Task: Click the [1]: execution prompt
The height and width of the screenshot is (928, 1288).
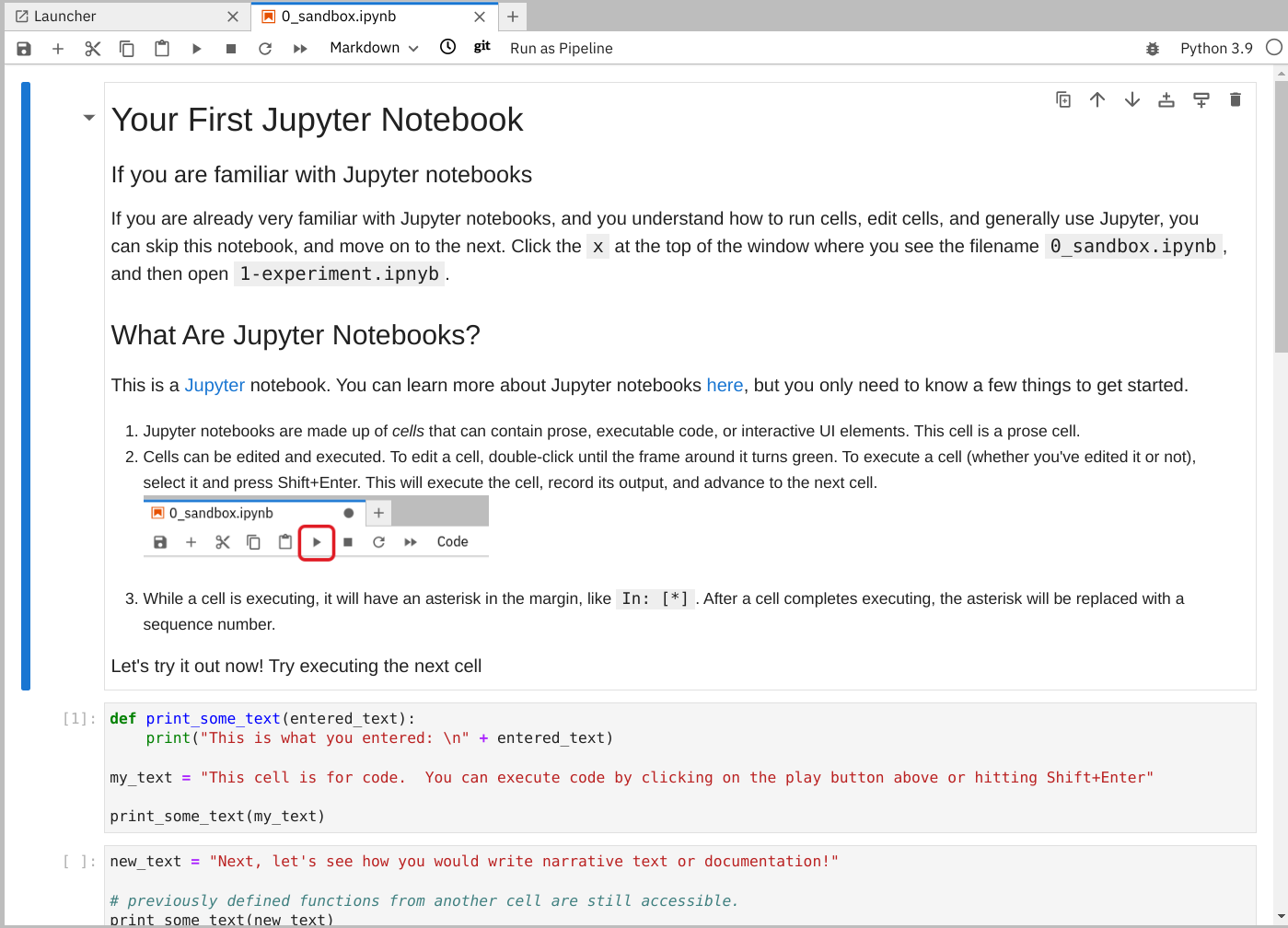Action: [79, 718]
